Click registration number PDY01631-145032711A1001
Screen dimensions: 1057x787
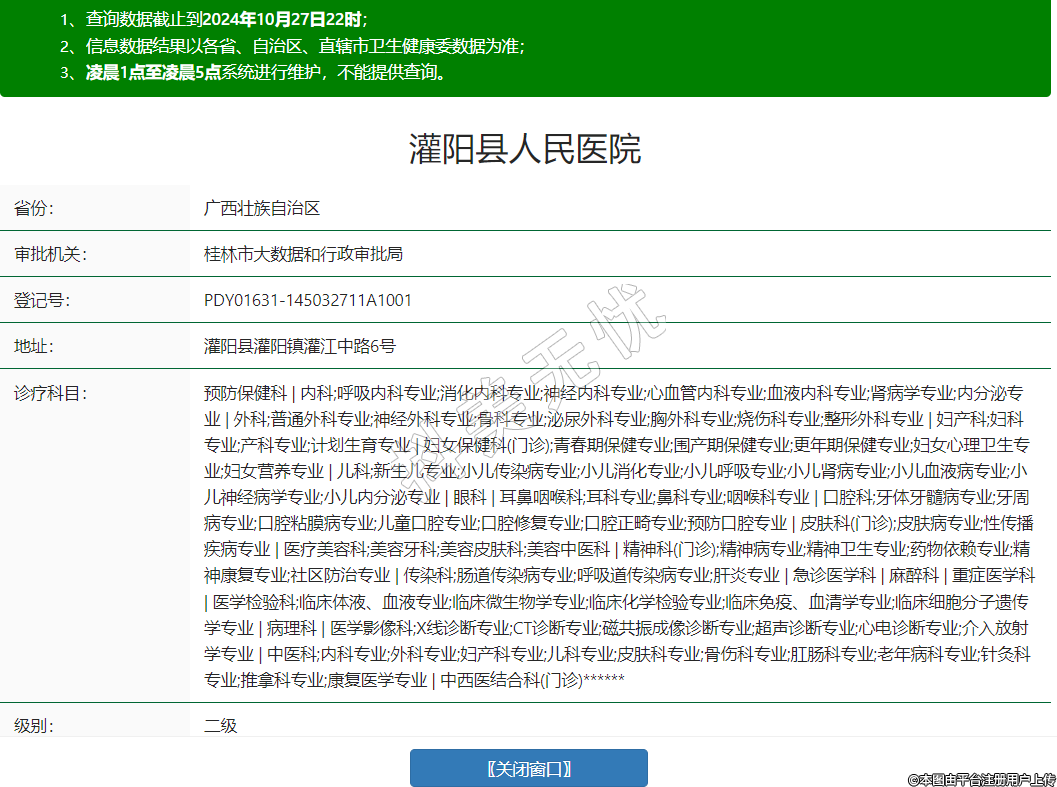[308, 300]
